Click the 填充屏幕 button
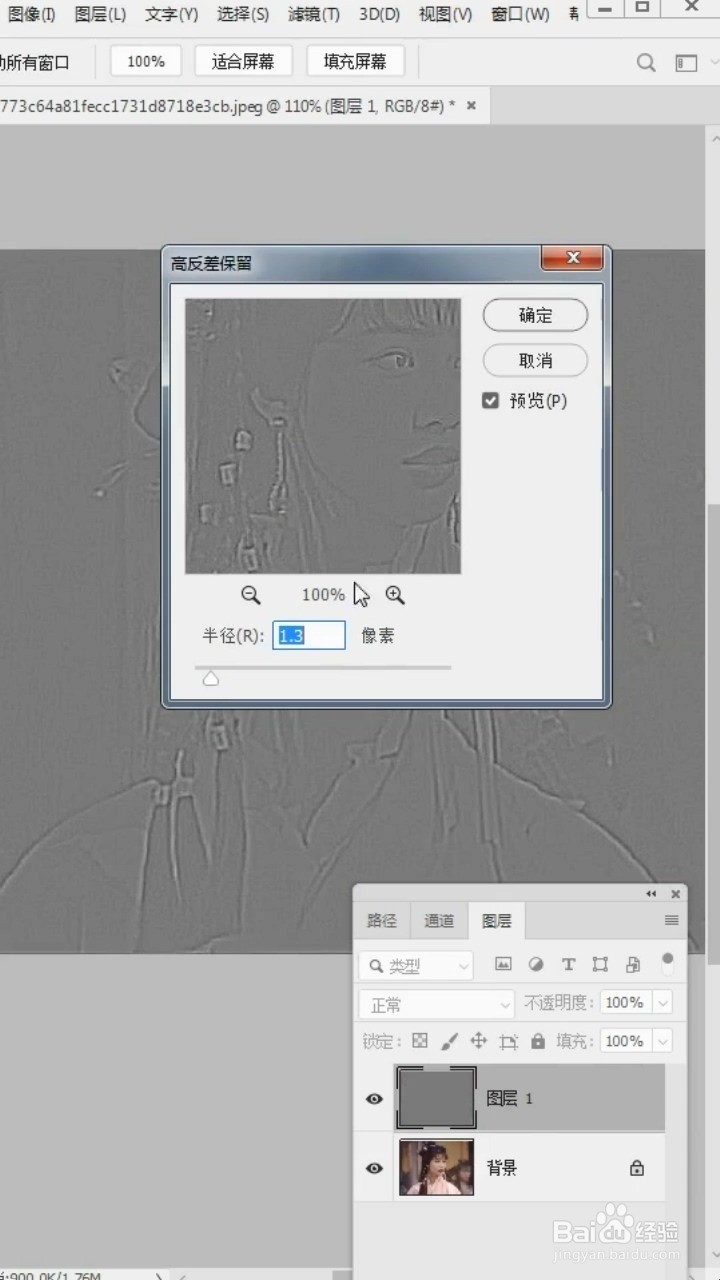Screen dimensions: 720x1280 (x=355, y=61)
